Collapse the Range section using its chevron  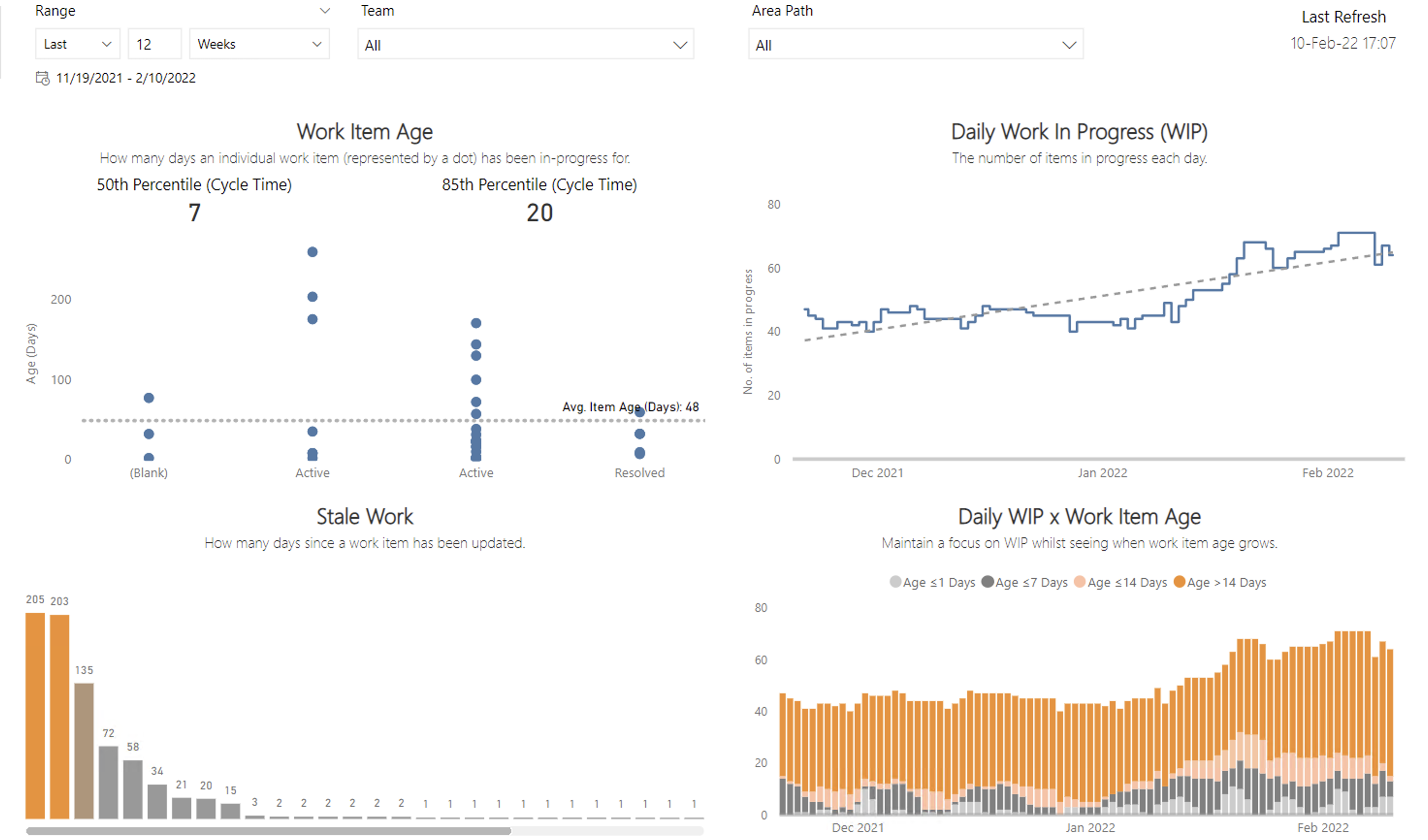tap(325, 10)
